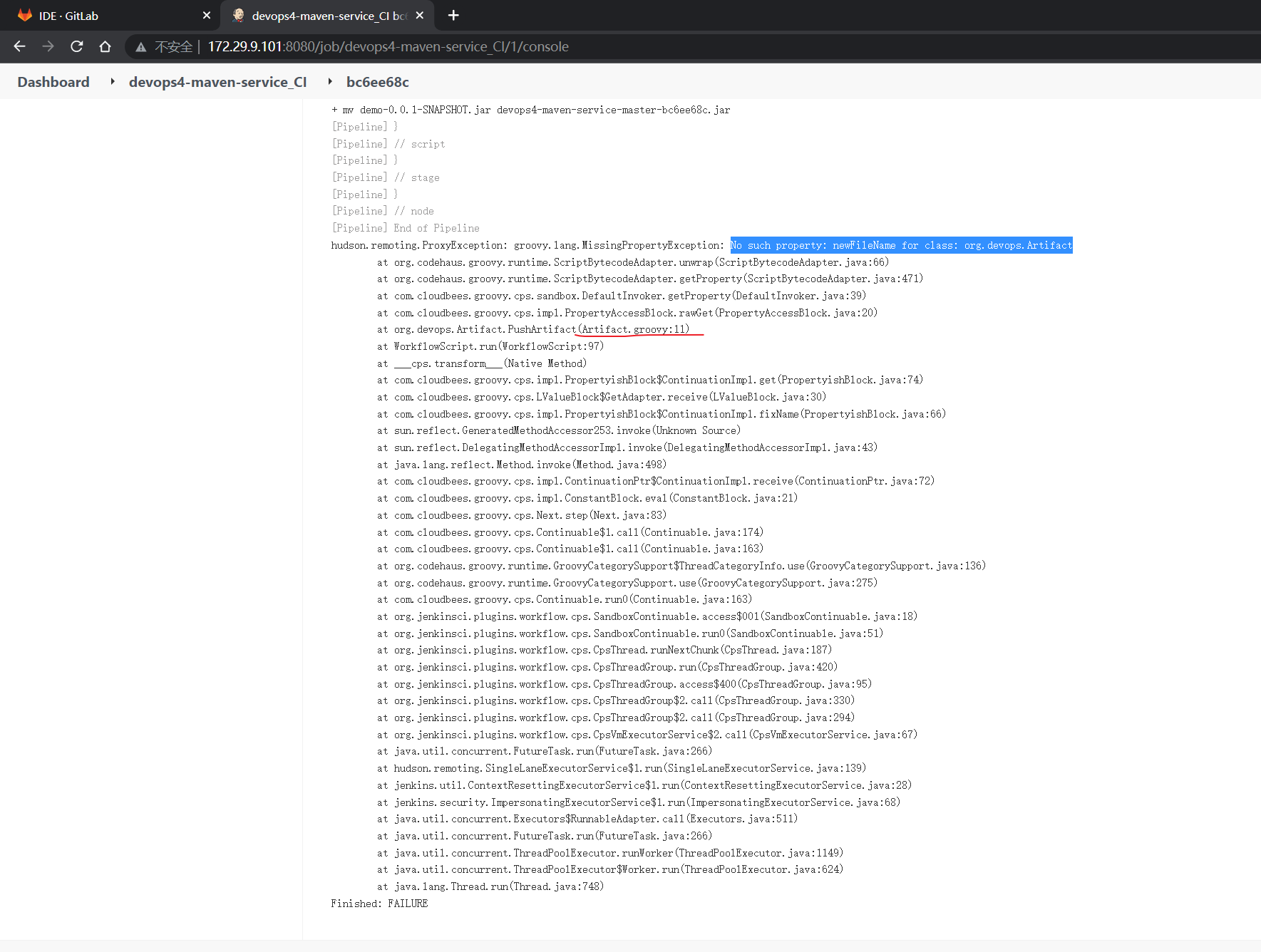Open the bc6ee68c build breadcrumb
The width and height of the screenshot is (1261, 952).
tap(378, 82)
